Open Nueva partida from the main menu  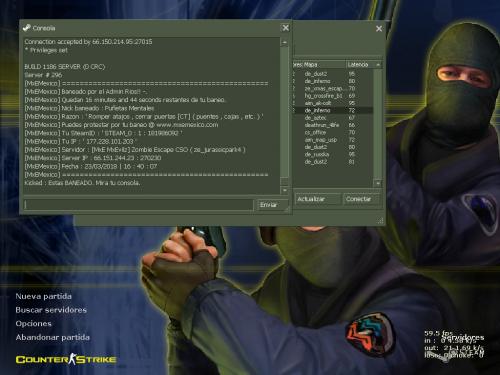pos(43,296)
